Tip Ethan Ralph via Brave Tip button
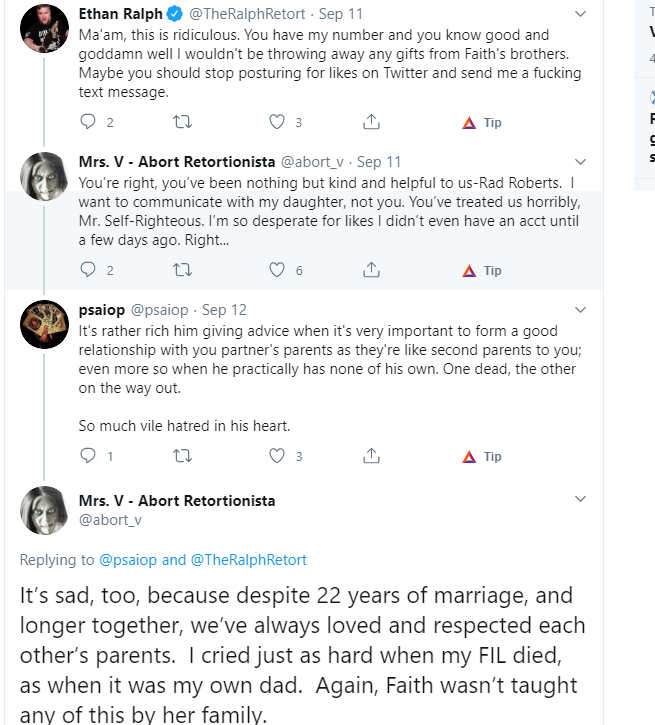 pyautogui.click(x=482, y=123)
